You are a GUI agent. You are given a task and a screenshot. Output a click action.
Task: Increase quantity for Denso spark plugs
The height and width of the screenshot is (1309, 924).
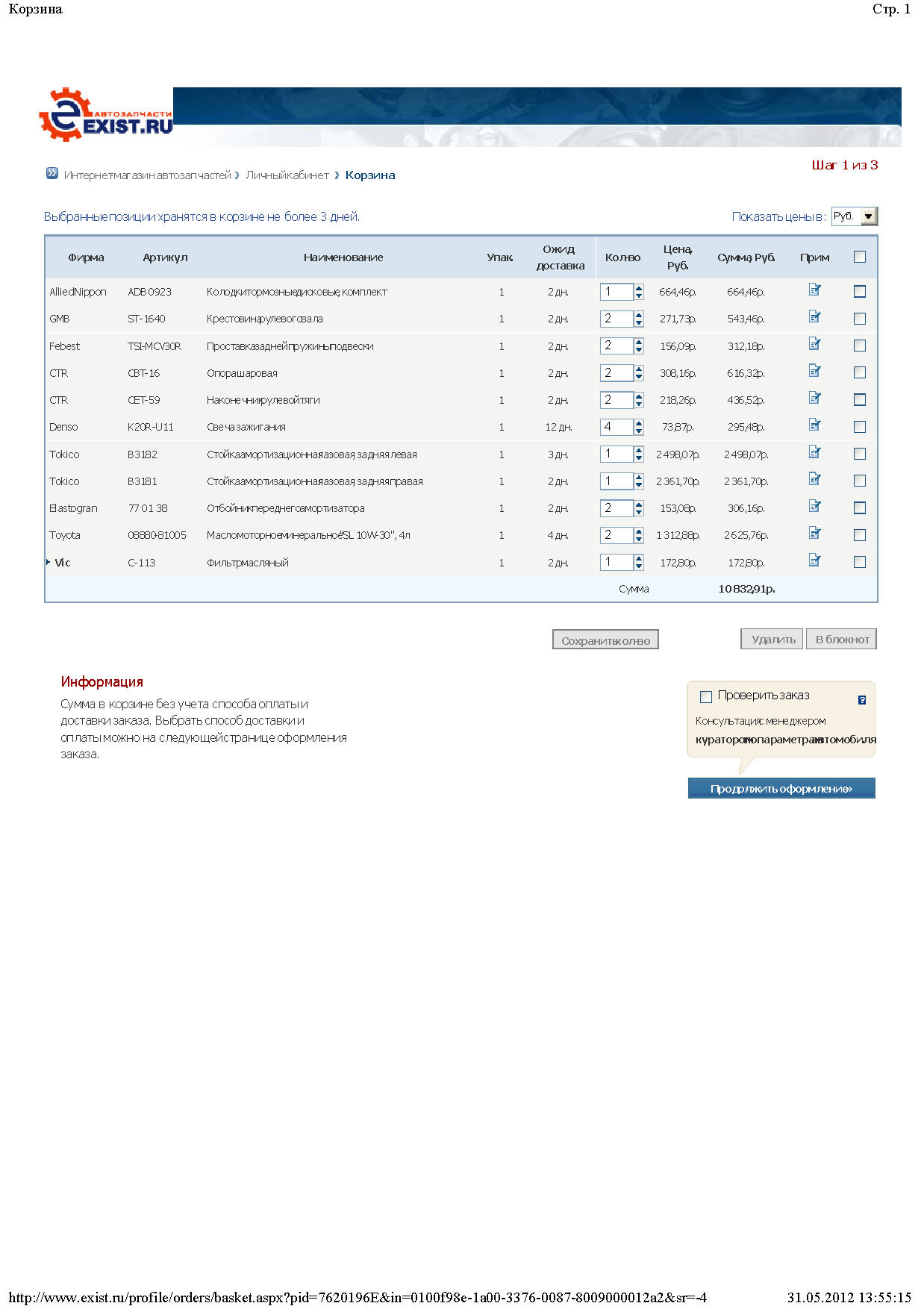[x=639, y=423]
